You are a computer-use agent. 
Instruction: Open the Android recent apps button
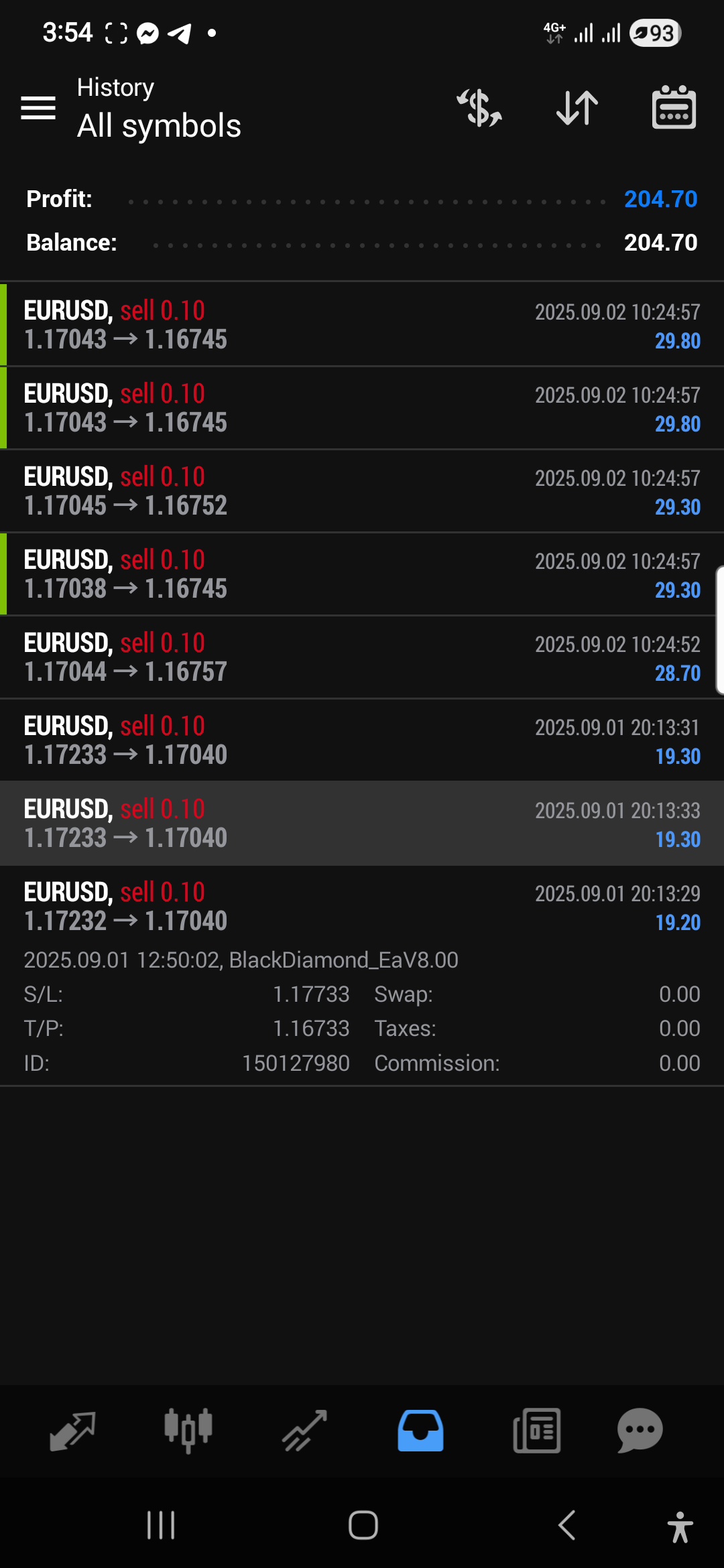point(161,1526)
